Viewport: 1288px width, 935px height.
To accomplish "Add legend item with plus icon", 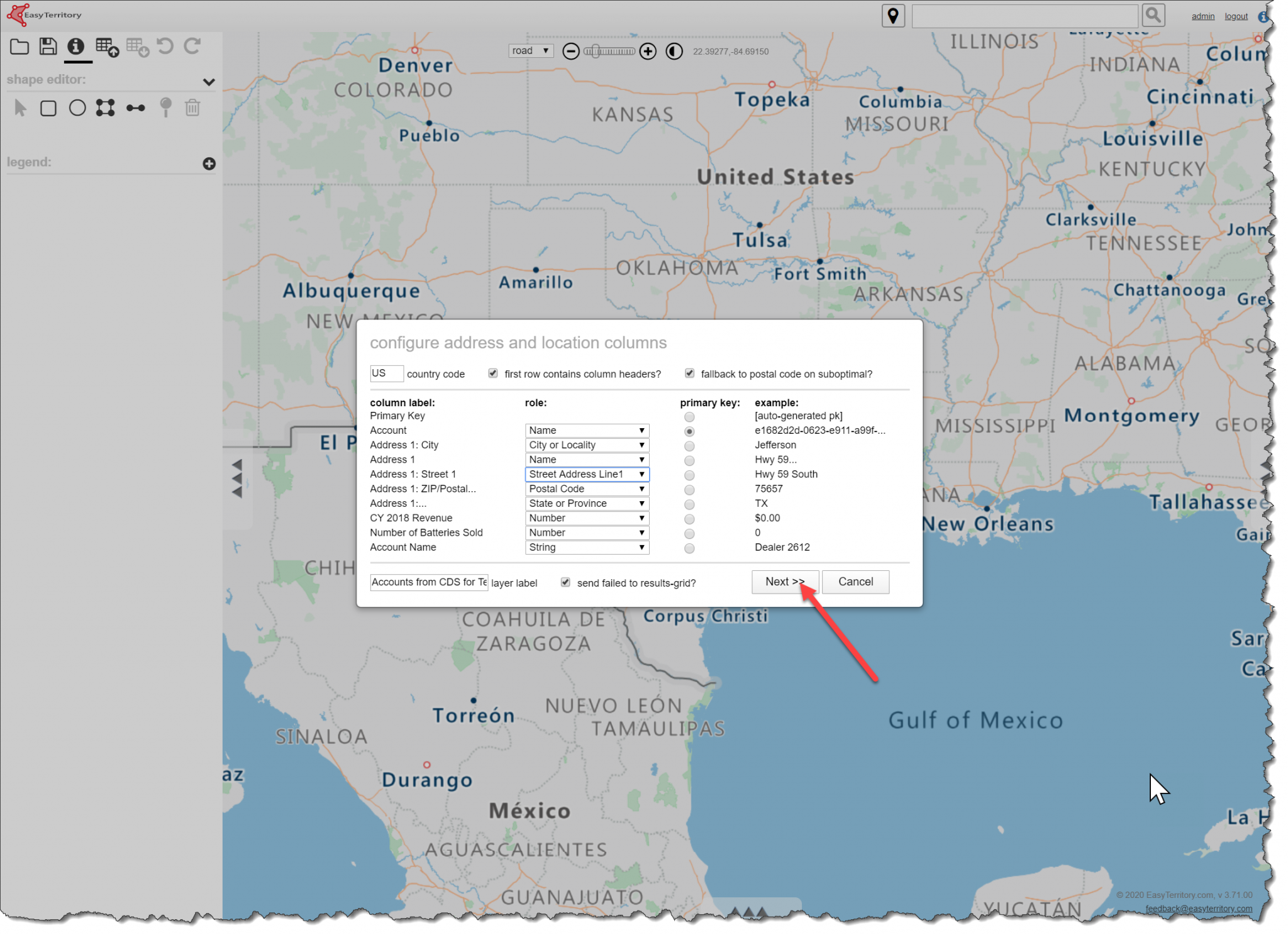I will point(209,163).
